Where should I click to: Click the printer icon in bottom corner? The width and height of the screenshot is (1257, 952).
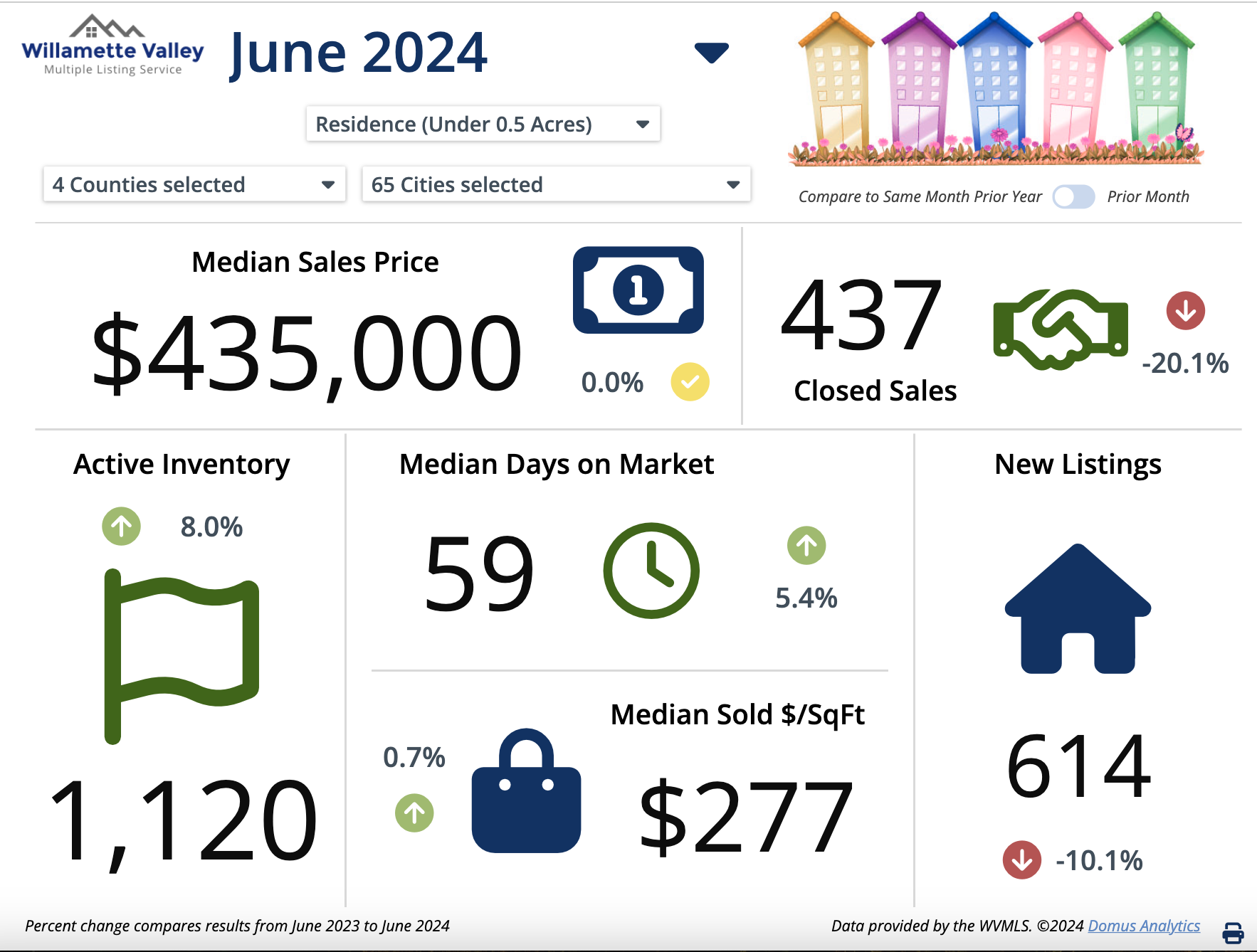coord(1233,932)
